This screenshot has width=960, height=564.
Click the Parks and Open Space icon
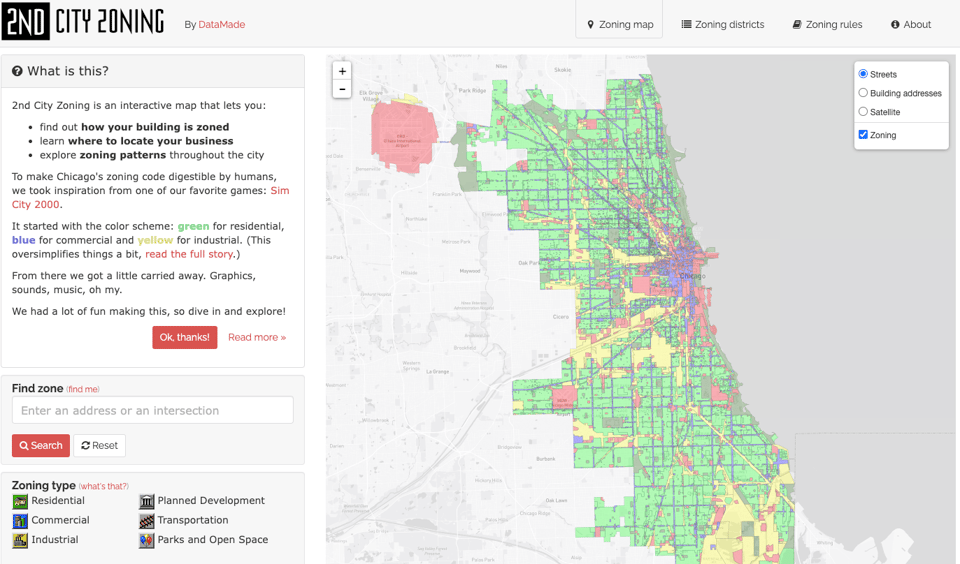click(147, 540)
